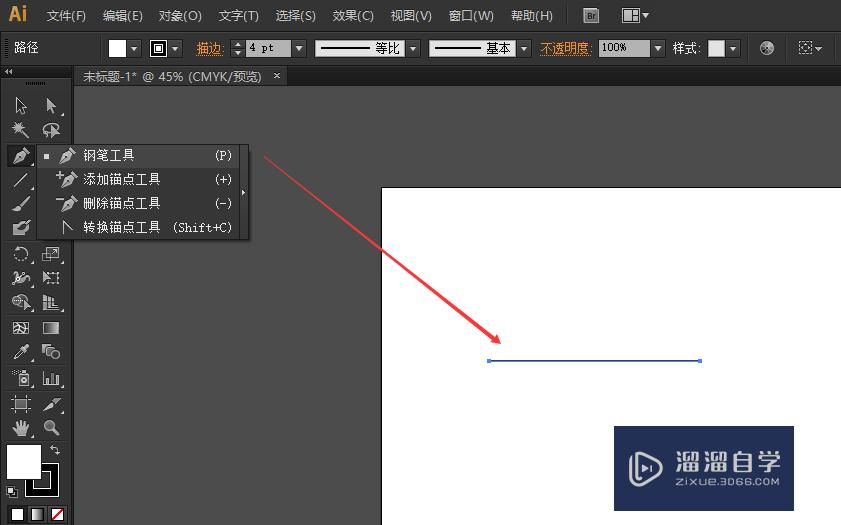Open the fill color dropdown arrow
841x525 pixels.
pyautogui.click(x=134, y=49)
